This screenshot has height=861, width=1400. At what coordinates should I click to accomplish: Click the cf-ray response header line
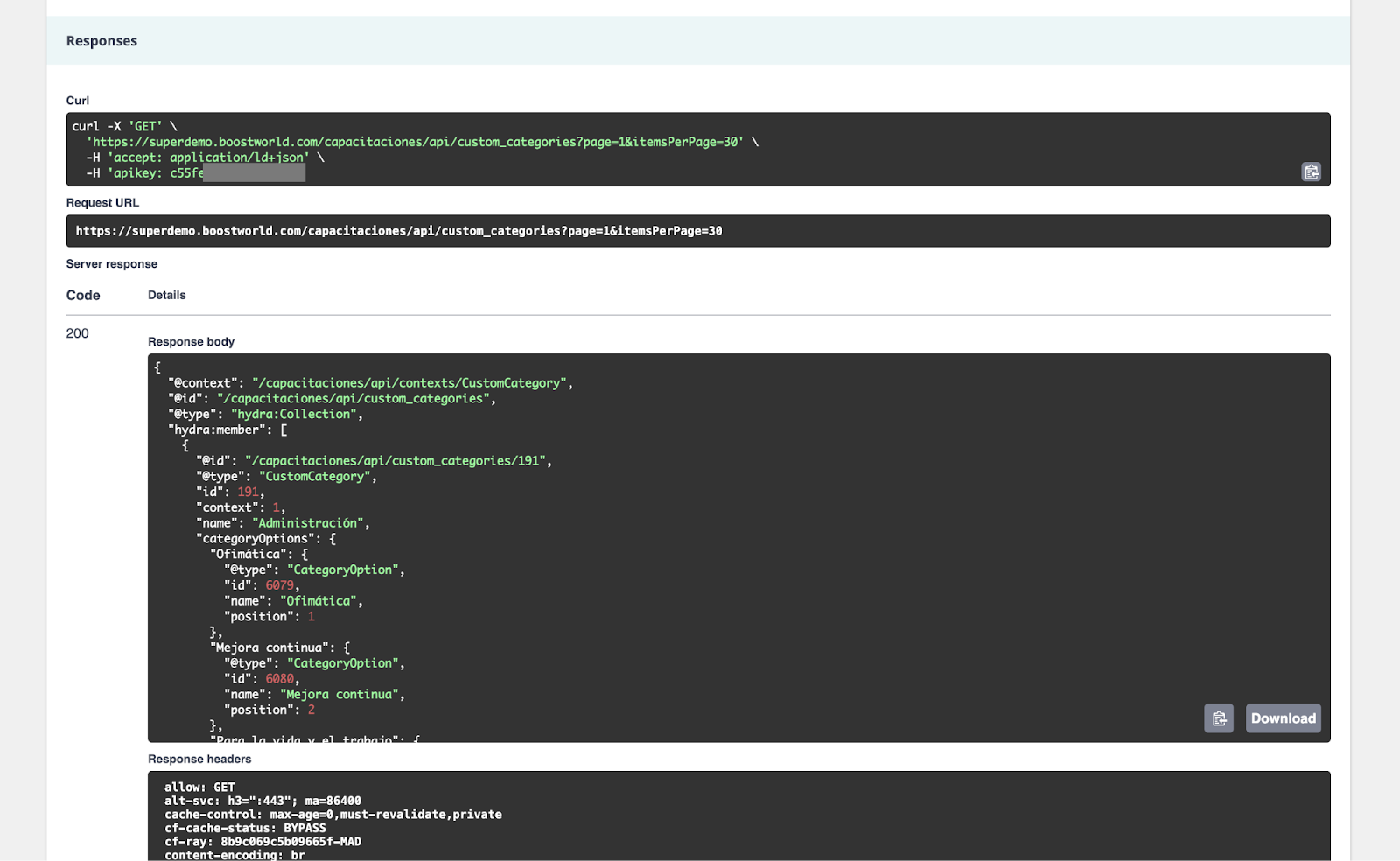click(x=262, y=842)
